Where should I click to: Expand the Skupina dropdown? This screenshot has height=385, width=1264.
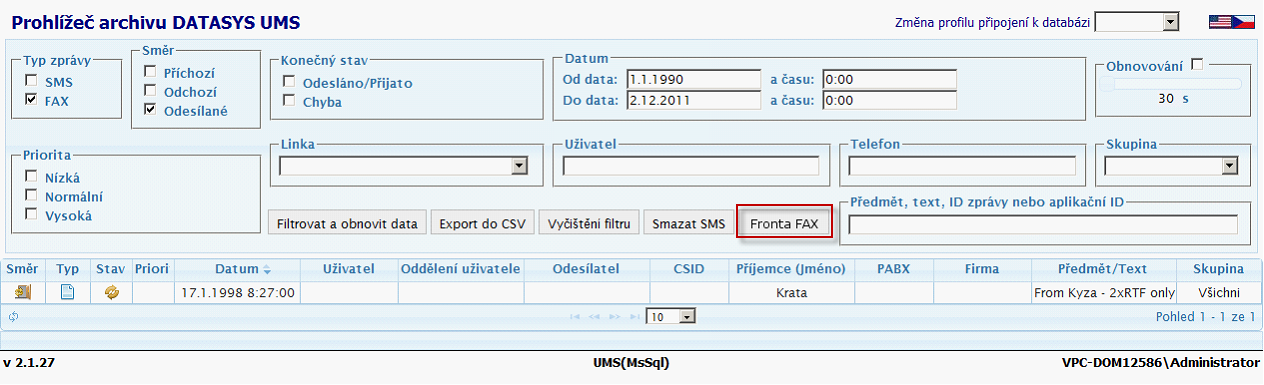tap(1172, 166)
